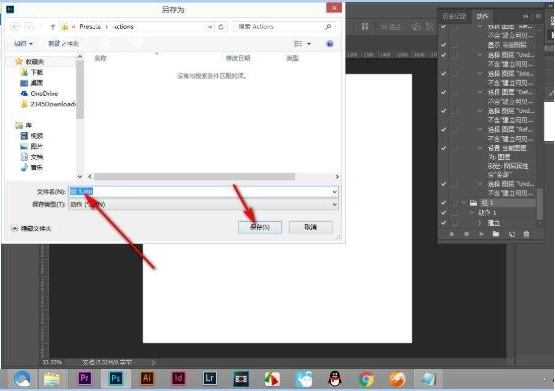This screenshot has height=391, width=555.
Task: Click the Actions panel vertical scrollbar
Action: [x=539, y=204]
